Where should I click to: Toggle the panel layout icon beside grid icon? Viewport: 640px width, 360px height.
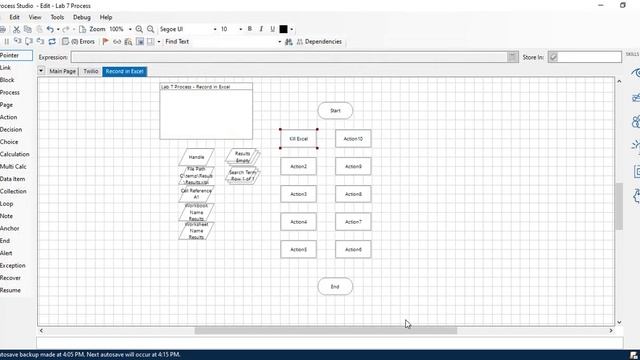coord(151,42)
